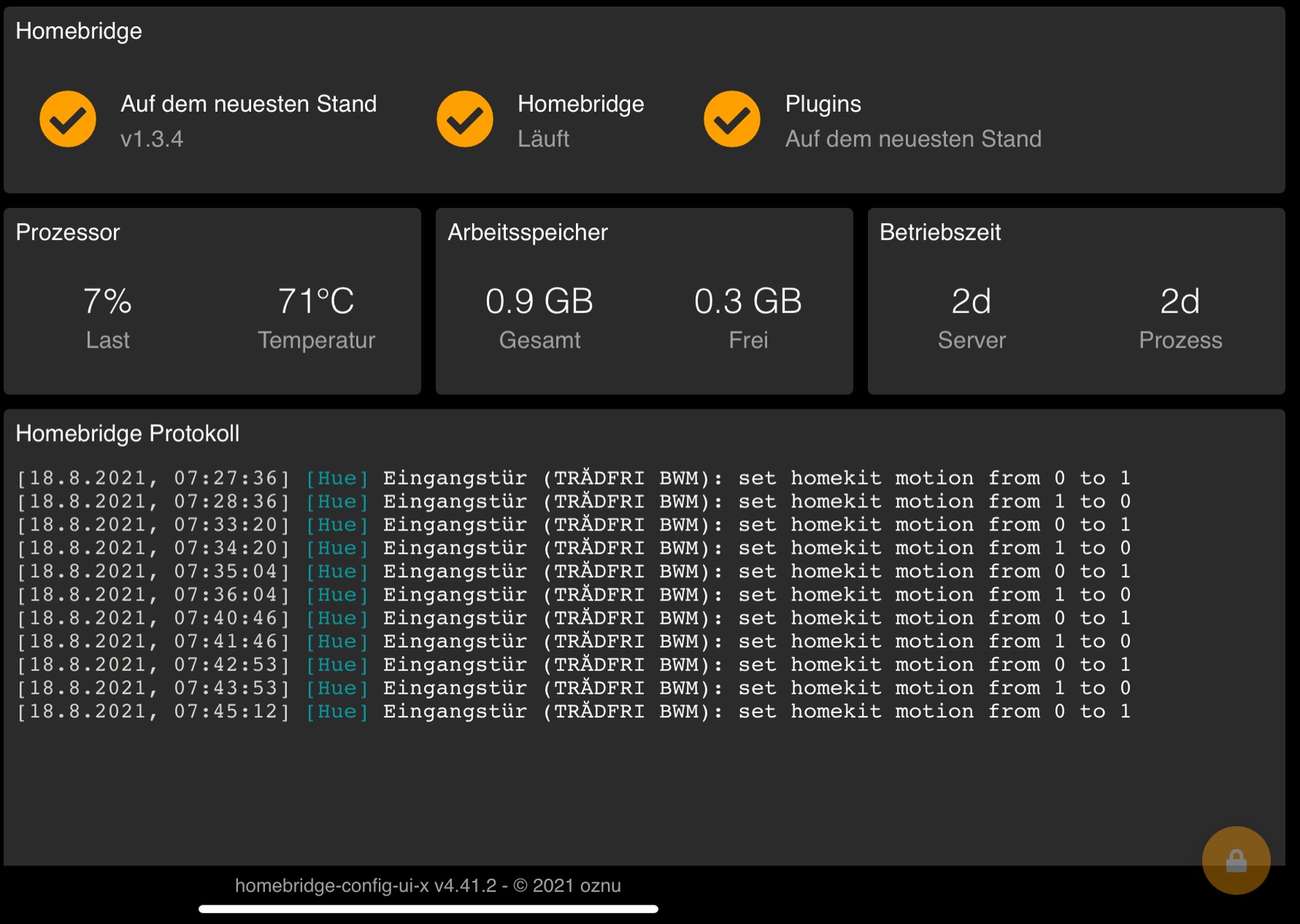Click the Betriebszeit widget title
1300x924 pixels.
click(940, 233)
